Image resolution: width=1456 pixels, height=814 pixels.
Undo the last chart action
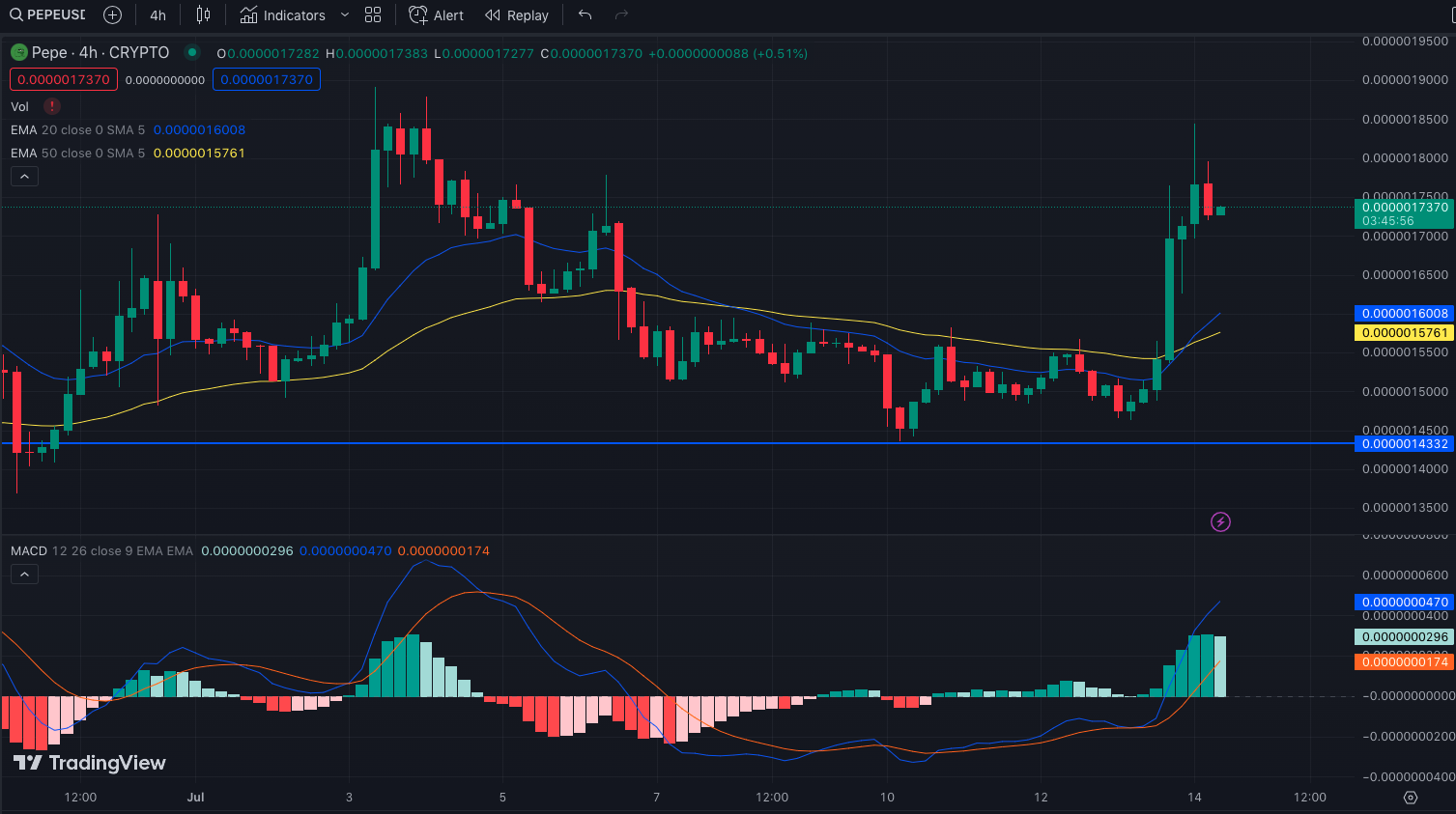pyautogui.click(x=585, y=14)
